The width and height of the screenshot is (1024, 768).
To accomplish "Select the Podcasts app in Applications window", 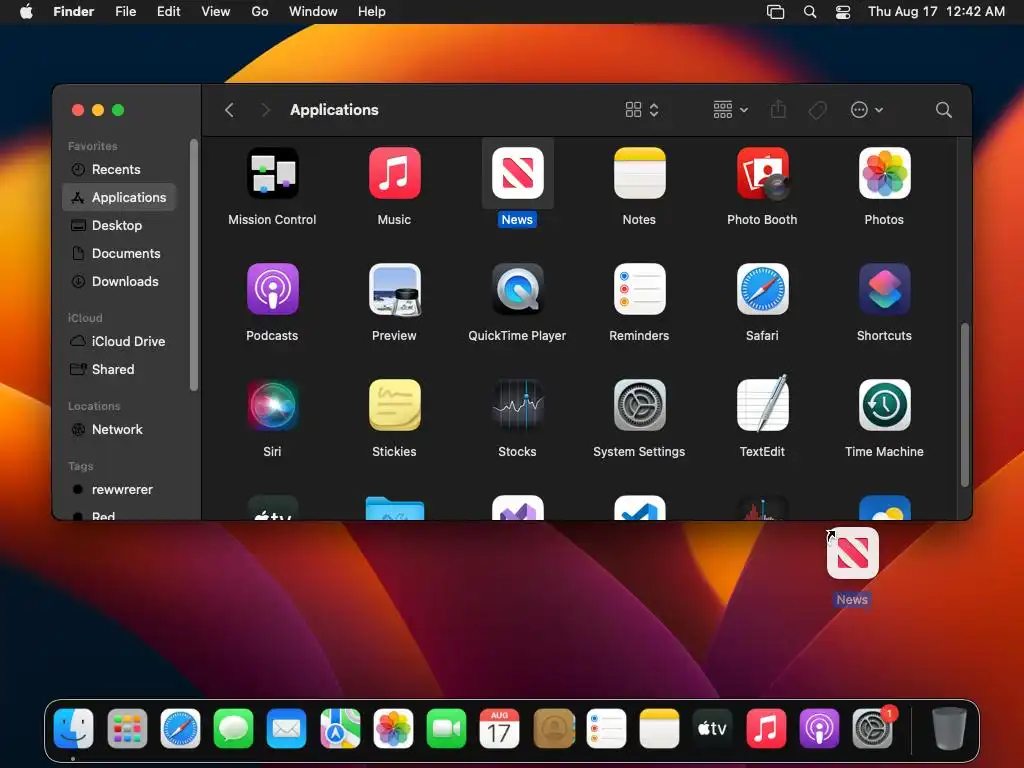I will coord(272,289).
